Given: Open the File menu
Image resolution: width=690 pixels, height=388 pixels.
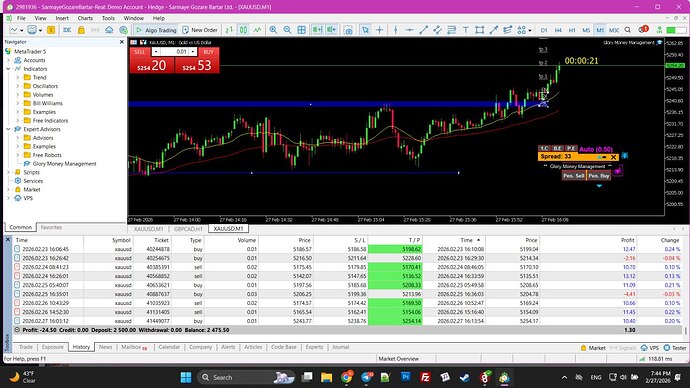Looking at the screenshot, I should pos(21,18).
